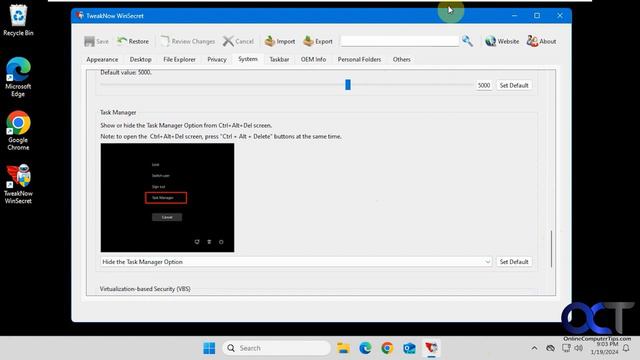The height and width of the screenshot is (360, 640).
Task: Click the Save toolbar button
Action: (96, 41)
